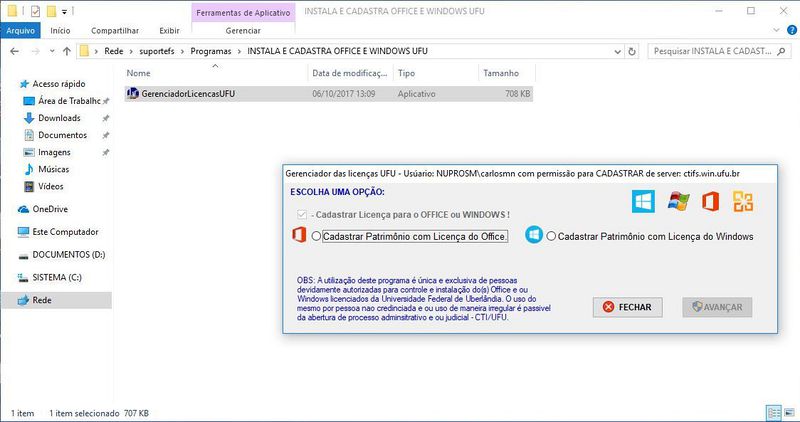The width and height of the screenshot is (800, 422).
Task: Click the FECHAR button
Action: (x=628, y=307)
